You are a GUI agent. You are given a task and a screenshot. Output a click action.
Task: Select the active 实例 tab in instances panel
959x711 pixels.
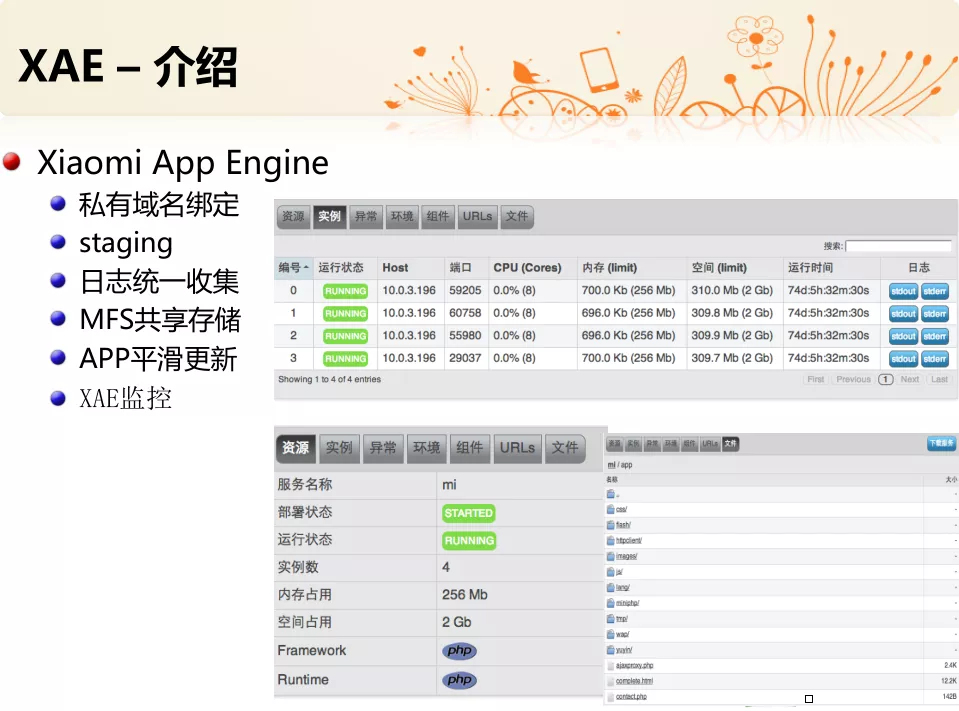(x=330, y=216)
